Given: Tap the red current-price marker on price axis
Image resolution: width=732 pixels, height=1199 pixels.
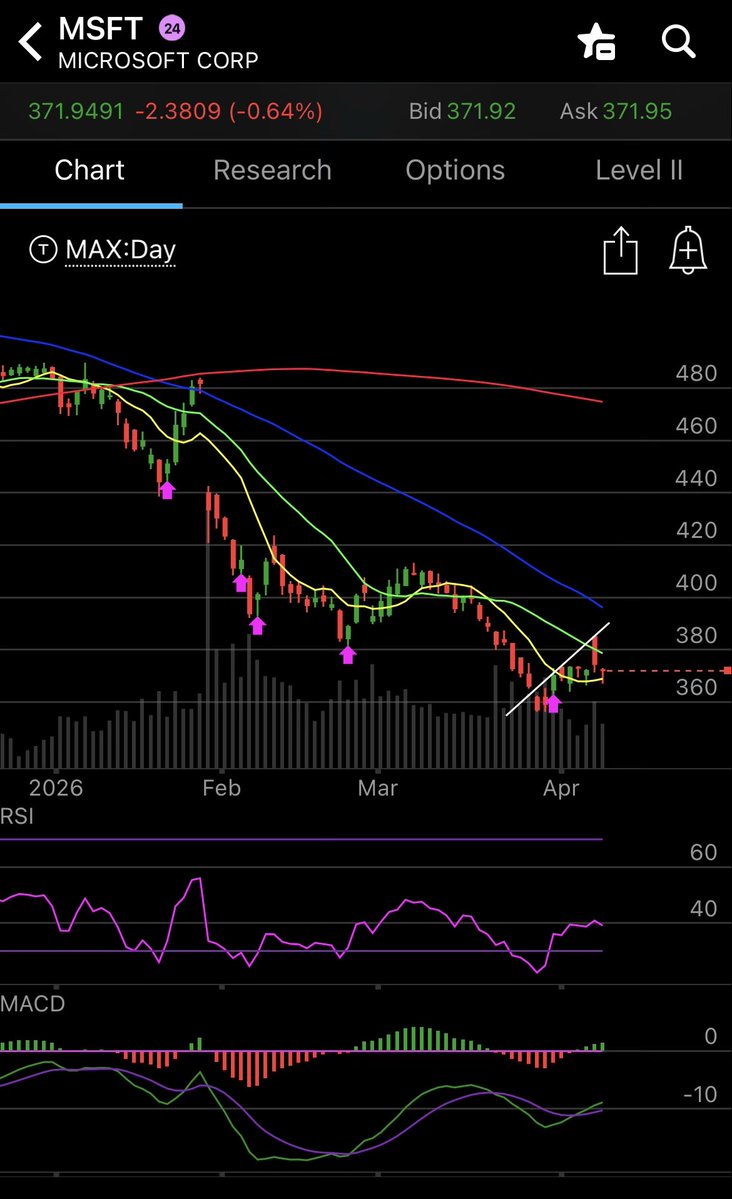Looking at the screenshot, I should click(727, 671).
